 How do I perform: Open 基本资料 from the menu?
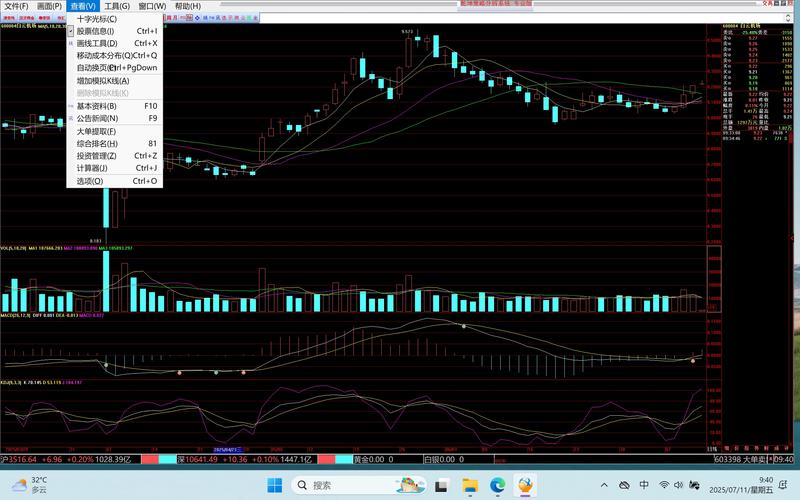[96, 106]
